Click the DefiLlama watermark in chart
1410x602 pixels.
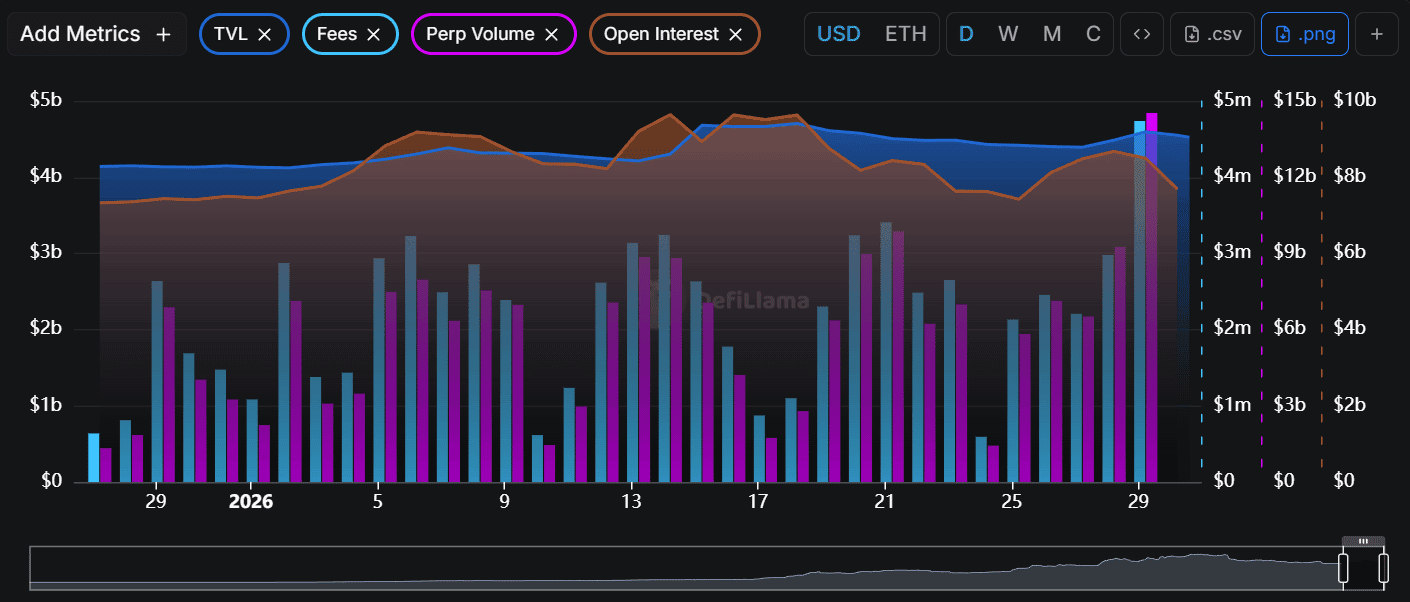(740, 300)
